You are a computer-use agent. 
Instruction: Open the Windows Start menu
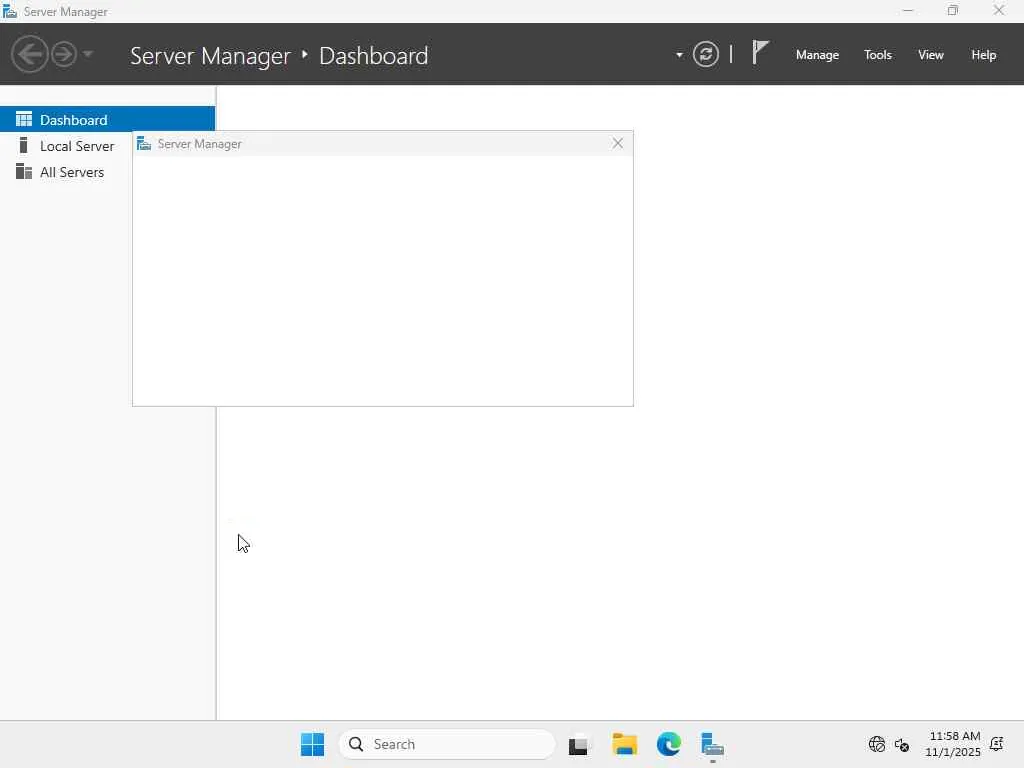point(312,744)
